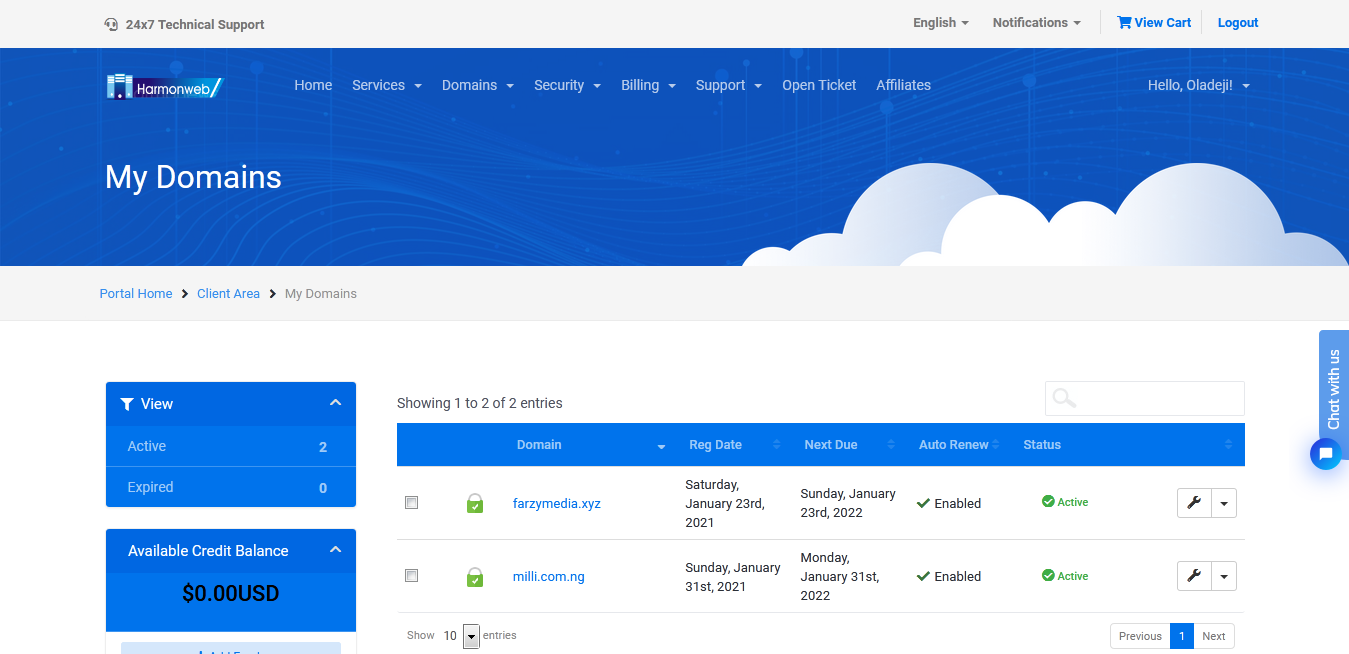The width and height of the screenshot is (1349, 654).
Task: Open the manage wrench menu for farzymedia.xyz
Action: 1194,503
